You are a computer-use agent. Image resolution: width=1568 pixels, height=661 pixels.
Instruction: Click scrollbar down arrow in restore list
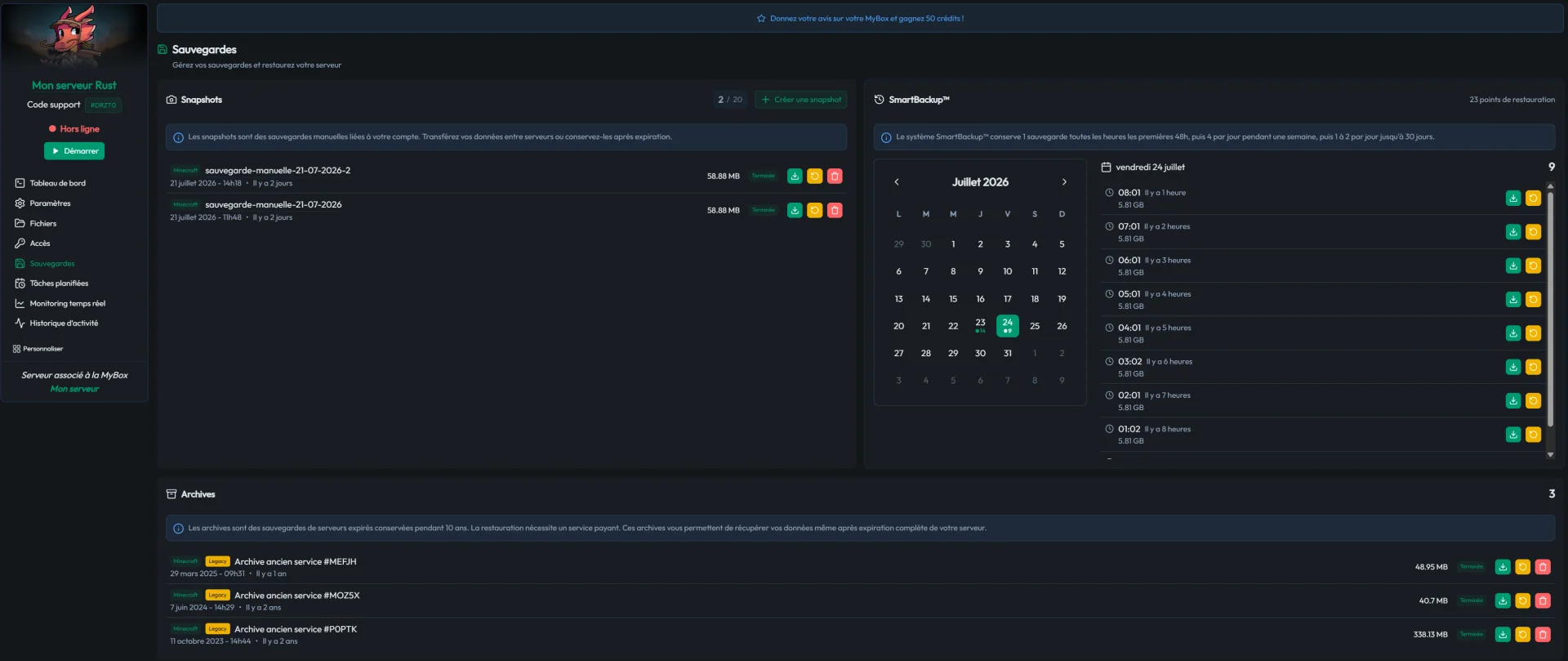(1550, 455)
